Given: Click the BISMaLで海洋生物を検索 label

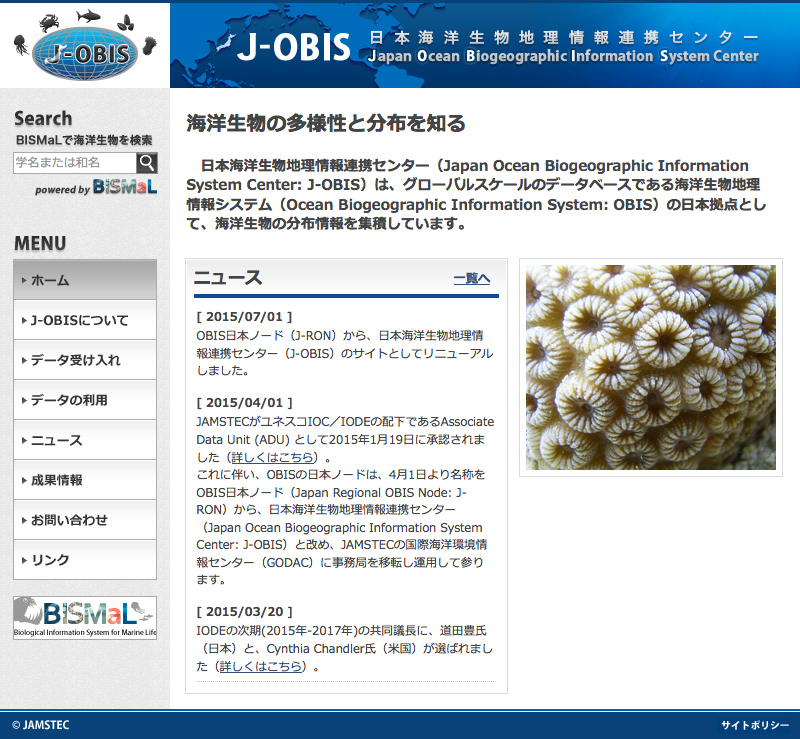Looking at the screenshot, I should point(84,140).
